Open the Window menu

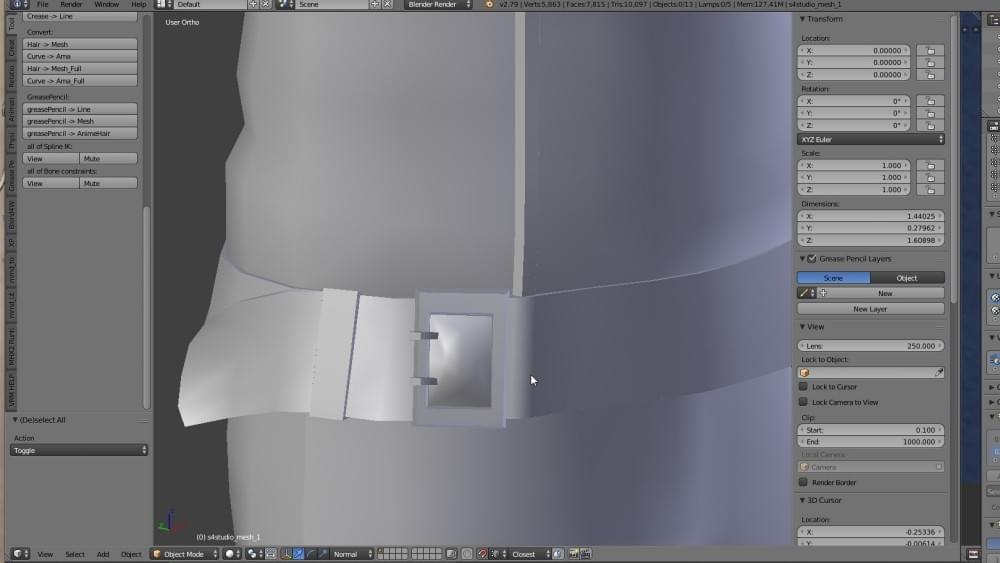tap(107, 4)
